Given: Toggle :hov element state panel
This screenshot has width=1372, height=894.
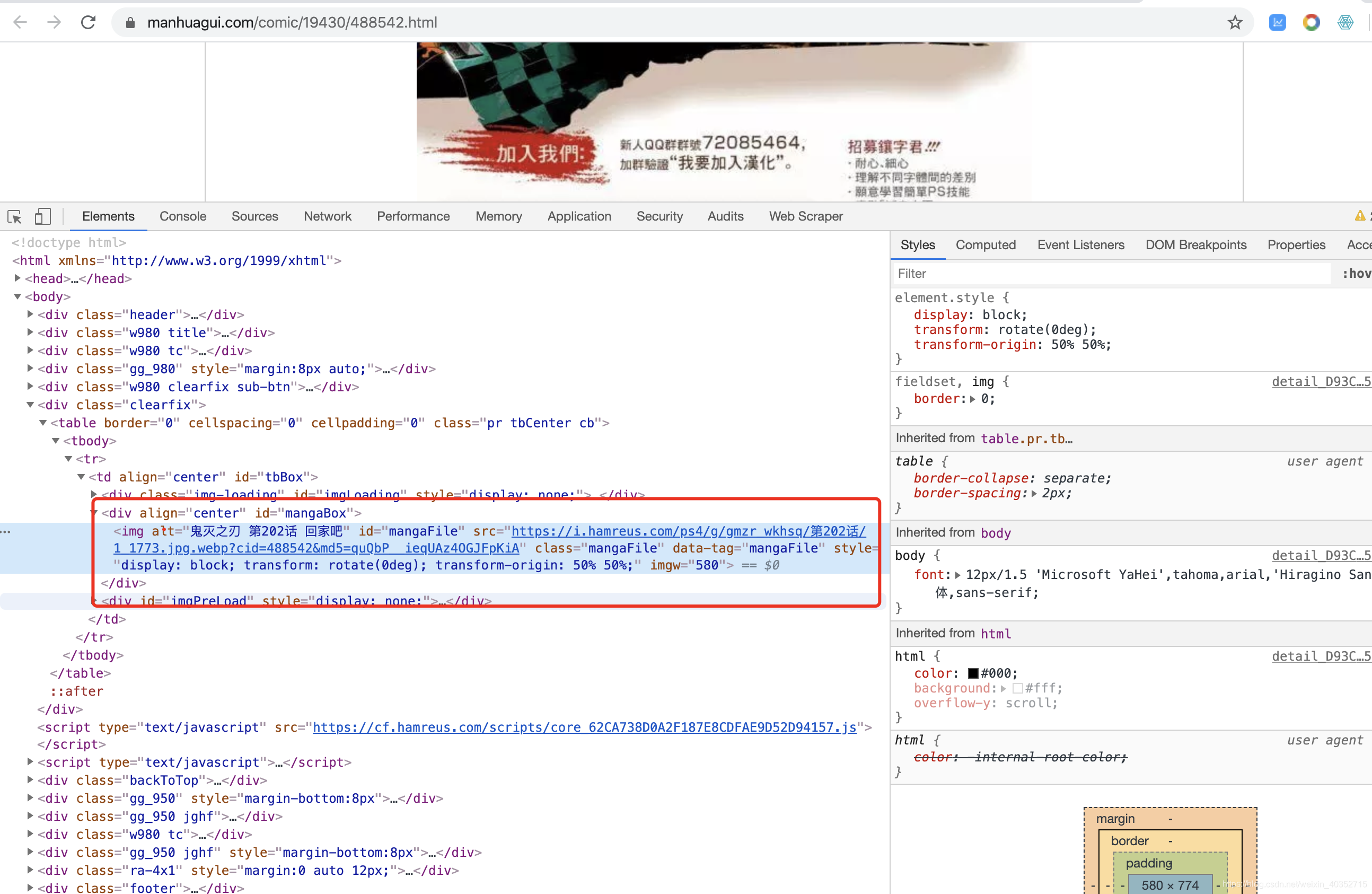Looking at the screenshot, I should coord(1356,274).
